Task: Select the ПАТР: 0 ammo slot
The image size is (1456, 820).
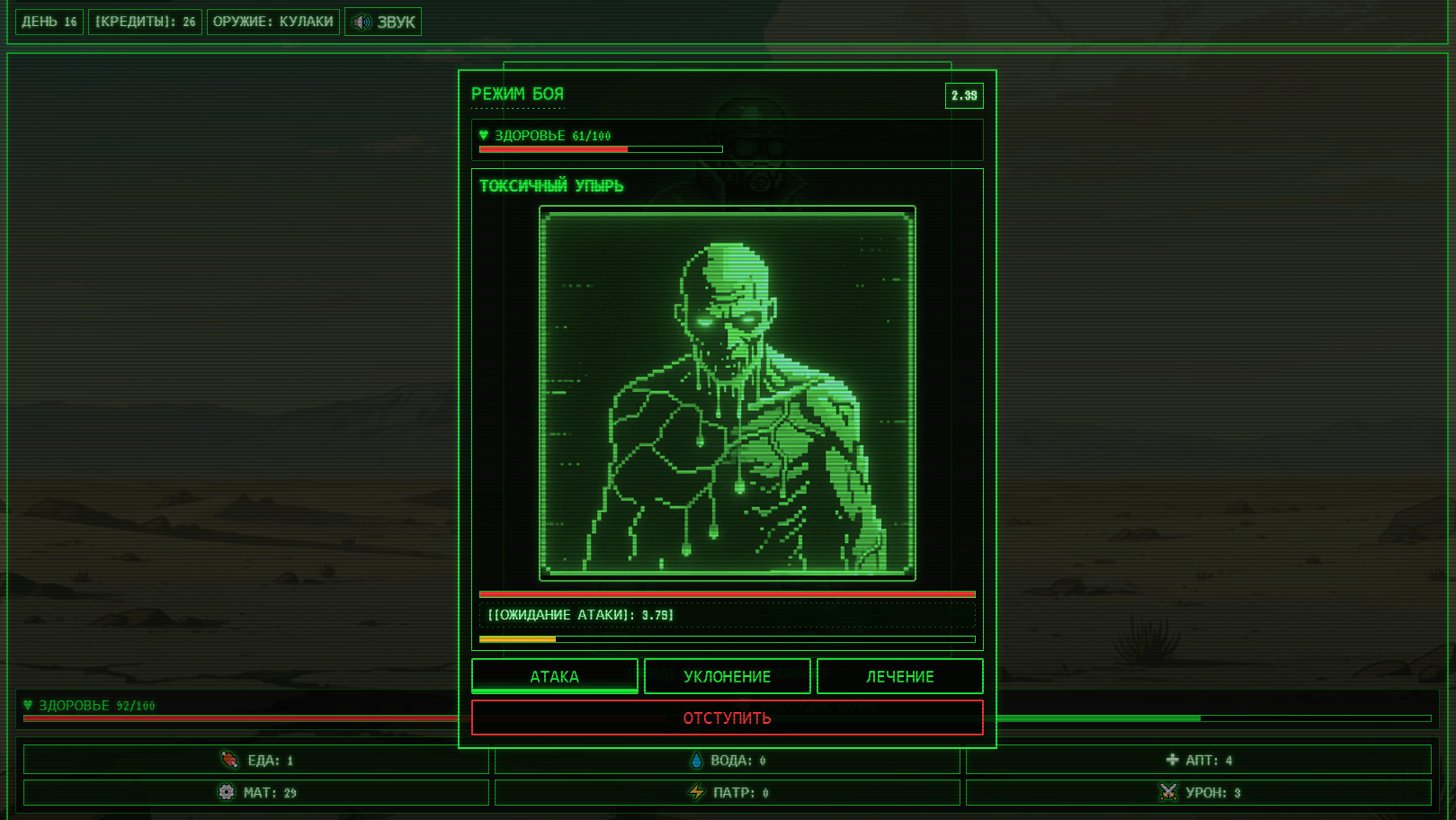Action: tap(728, 792)
